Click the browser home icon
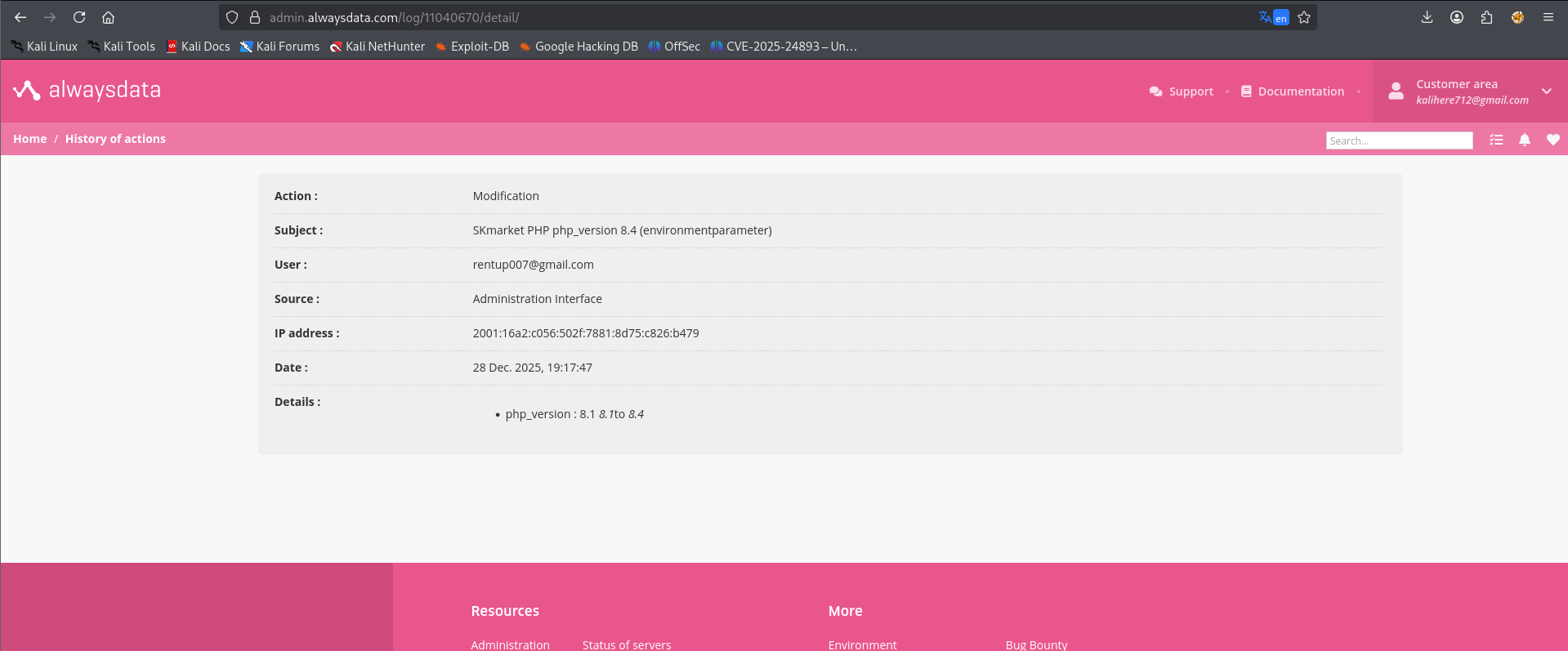Image resolution: width=1568 pixels, height=651 pixels. 108,17
